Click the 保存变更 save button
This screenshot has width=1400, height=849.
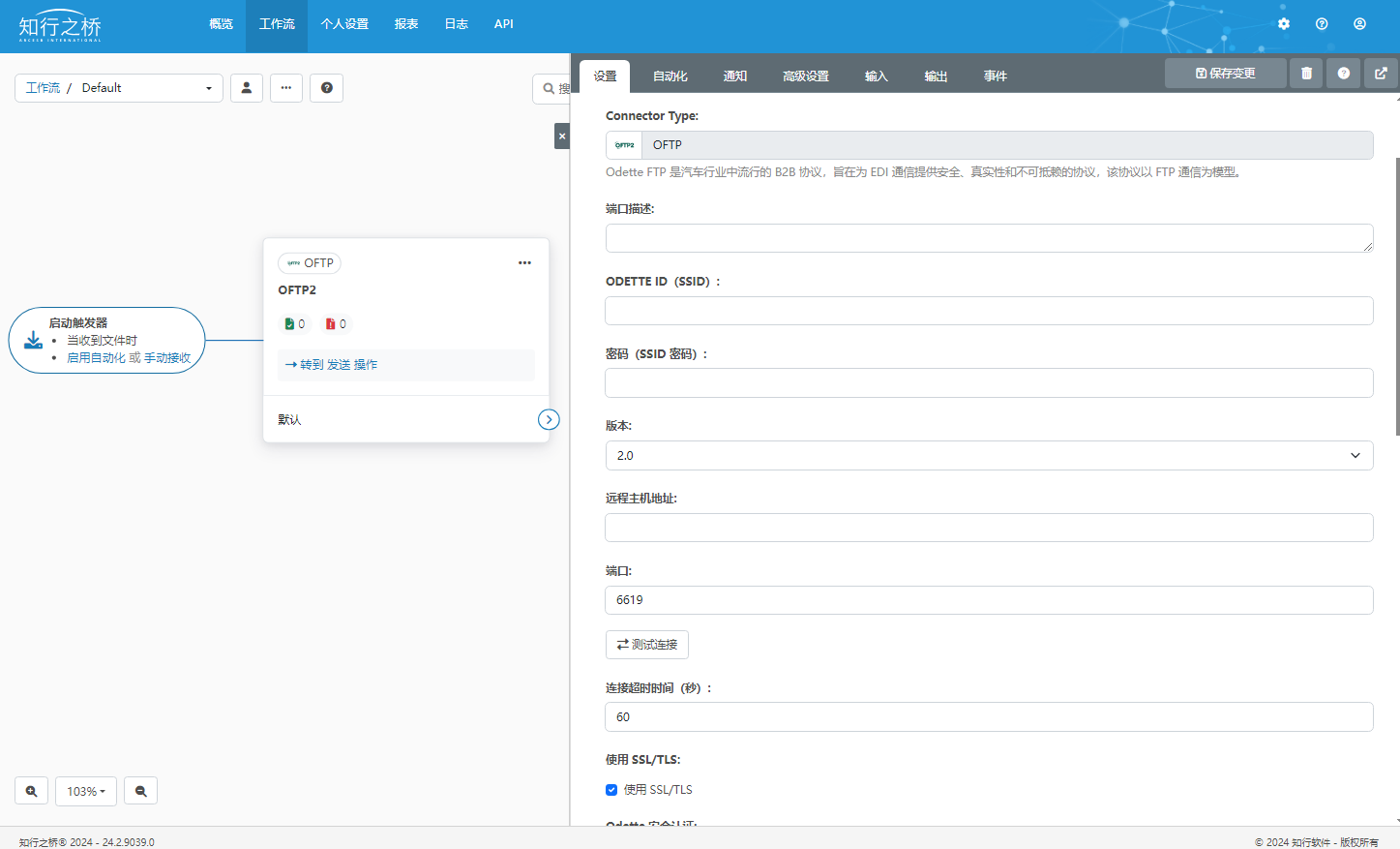pyautogui.click(x=1225, y=74)
